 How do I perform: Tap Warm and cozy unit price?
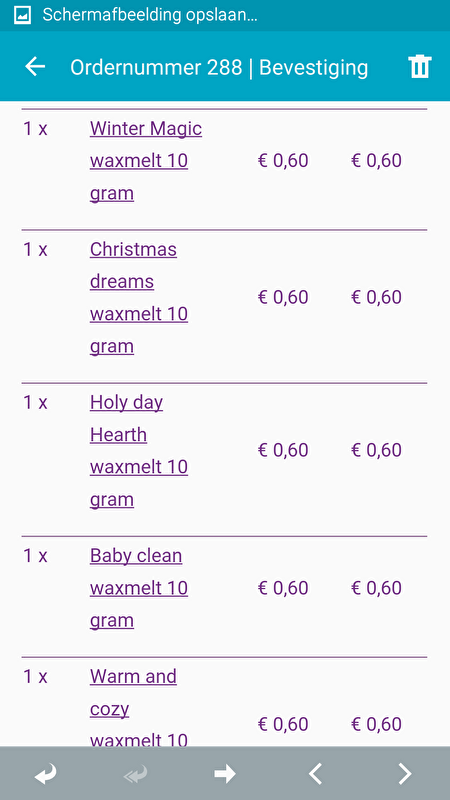point(283,724)
